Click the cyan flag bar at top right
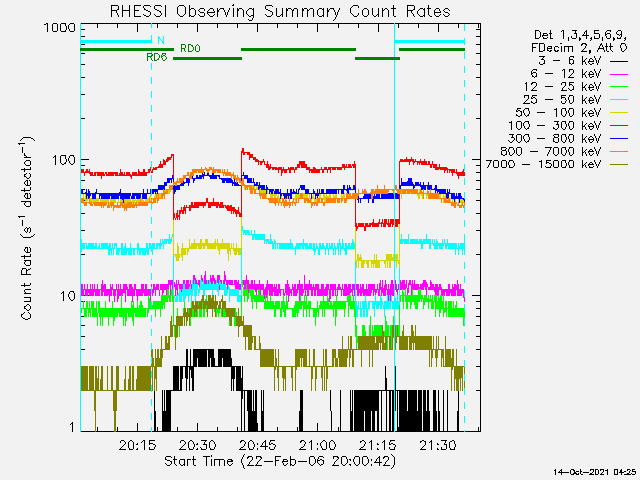 click(429, 41)
